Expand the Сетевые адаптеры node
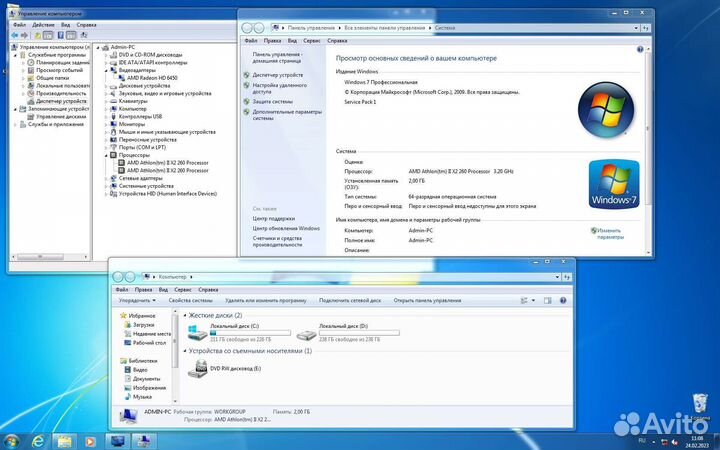This screenshot has height=450, width=720. pos(106,178)
